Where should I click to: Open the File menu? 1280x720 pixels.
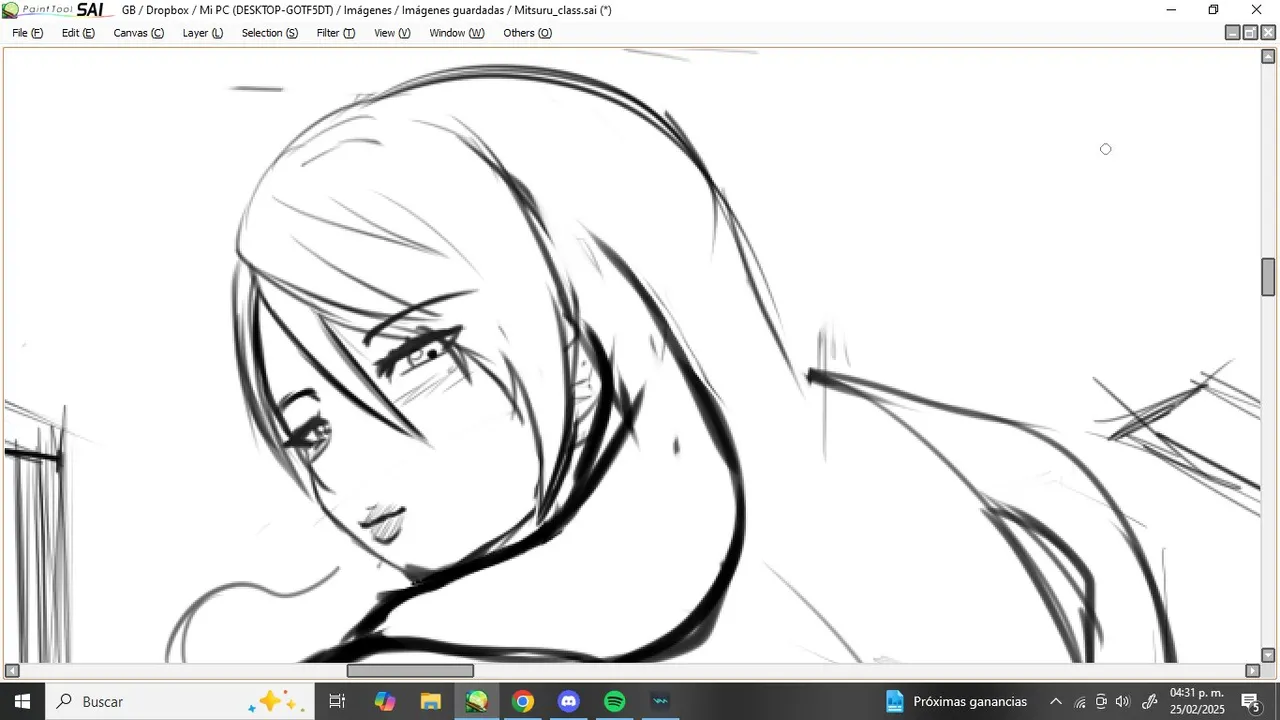tap(27, 33)
